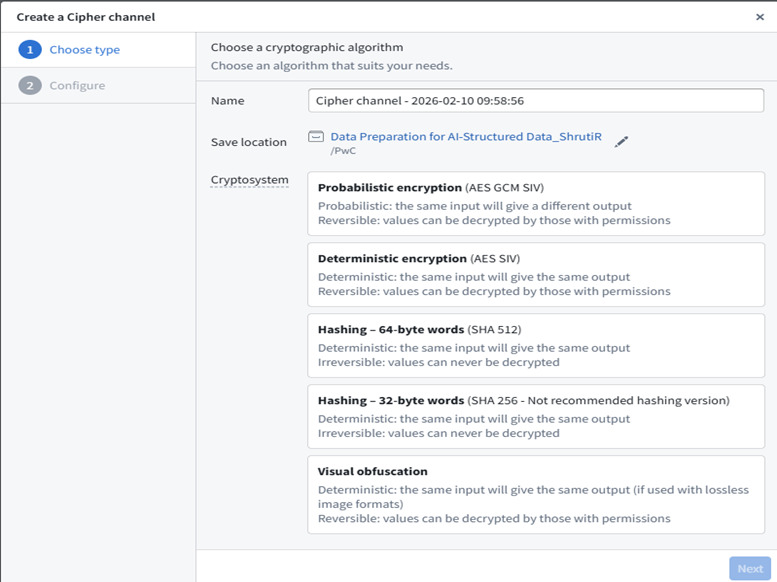
Task: Select the Choose type step
Action: pos(84,50)
